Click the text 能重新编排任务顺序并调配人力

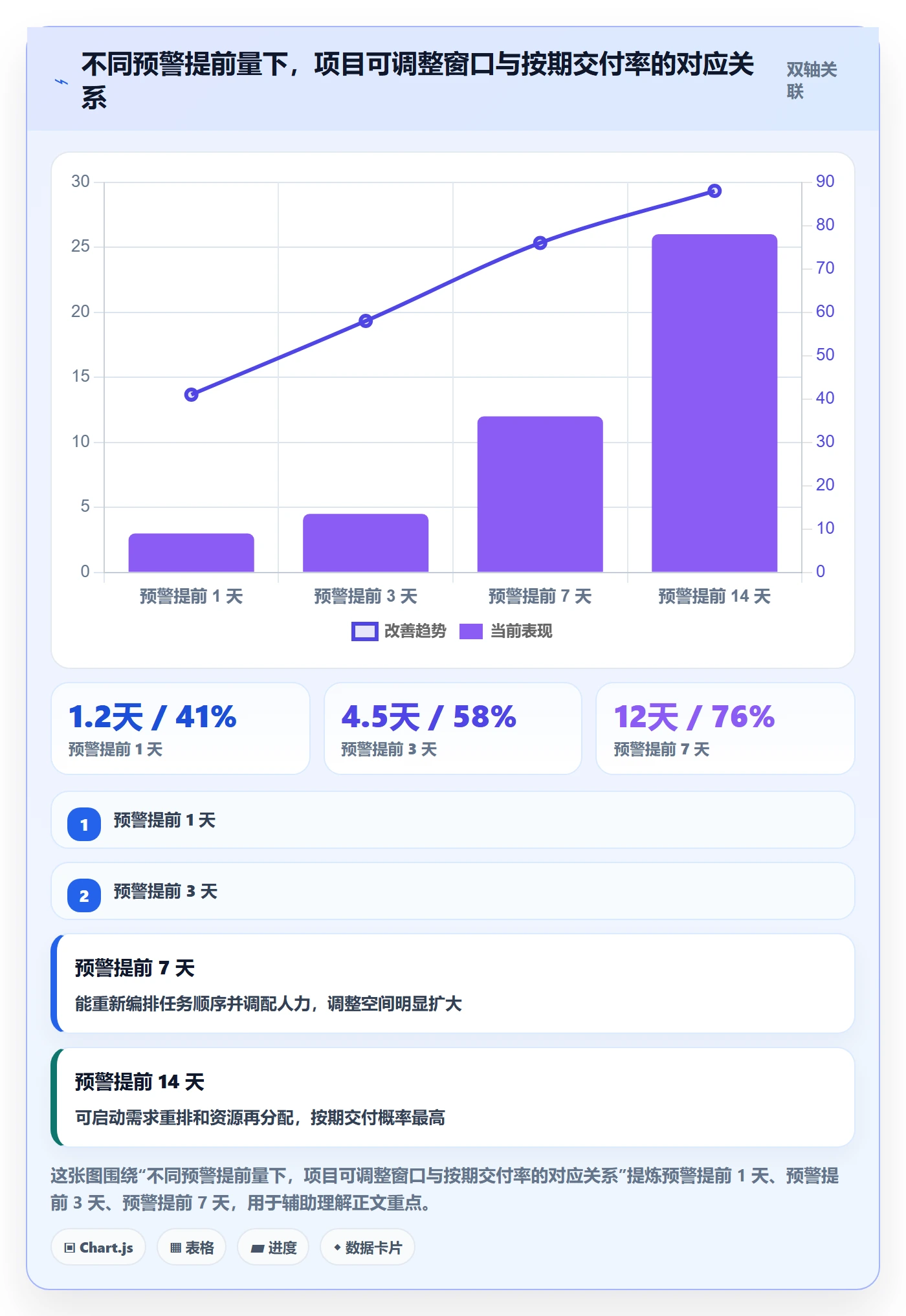[193, 1003]
